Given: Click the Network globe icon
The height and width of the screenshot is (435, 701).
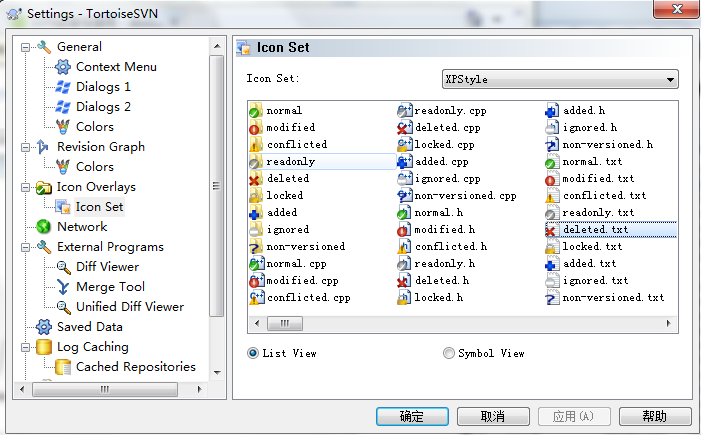Looking at the screenshot, I should pos(44,227).
